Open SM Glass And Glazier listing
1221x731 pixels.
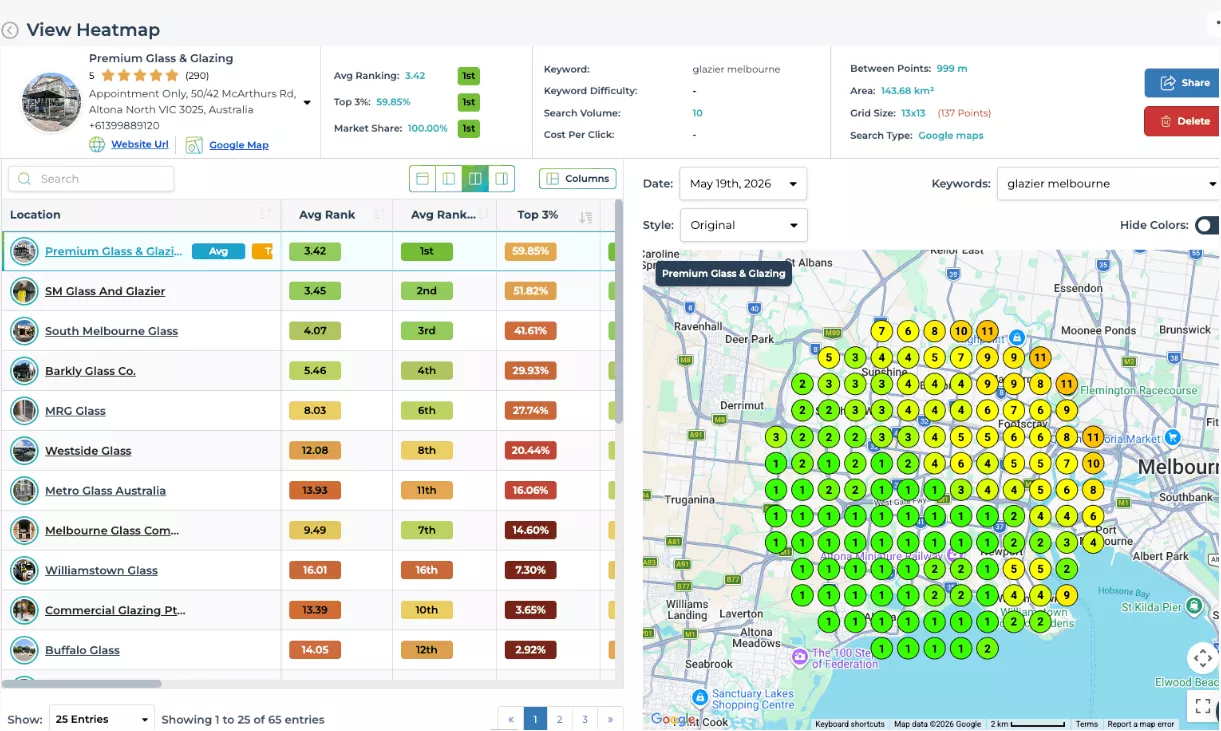click(105, 291)
